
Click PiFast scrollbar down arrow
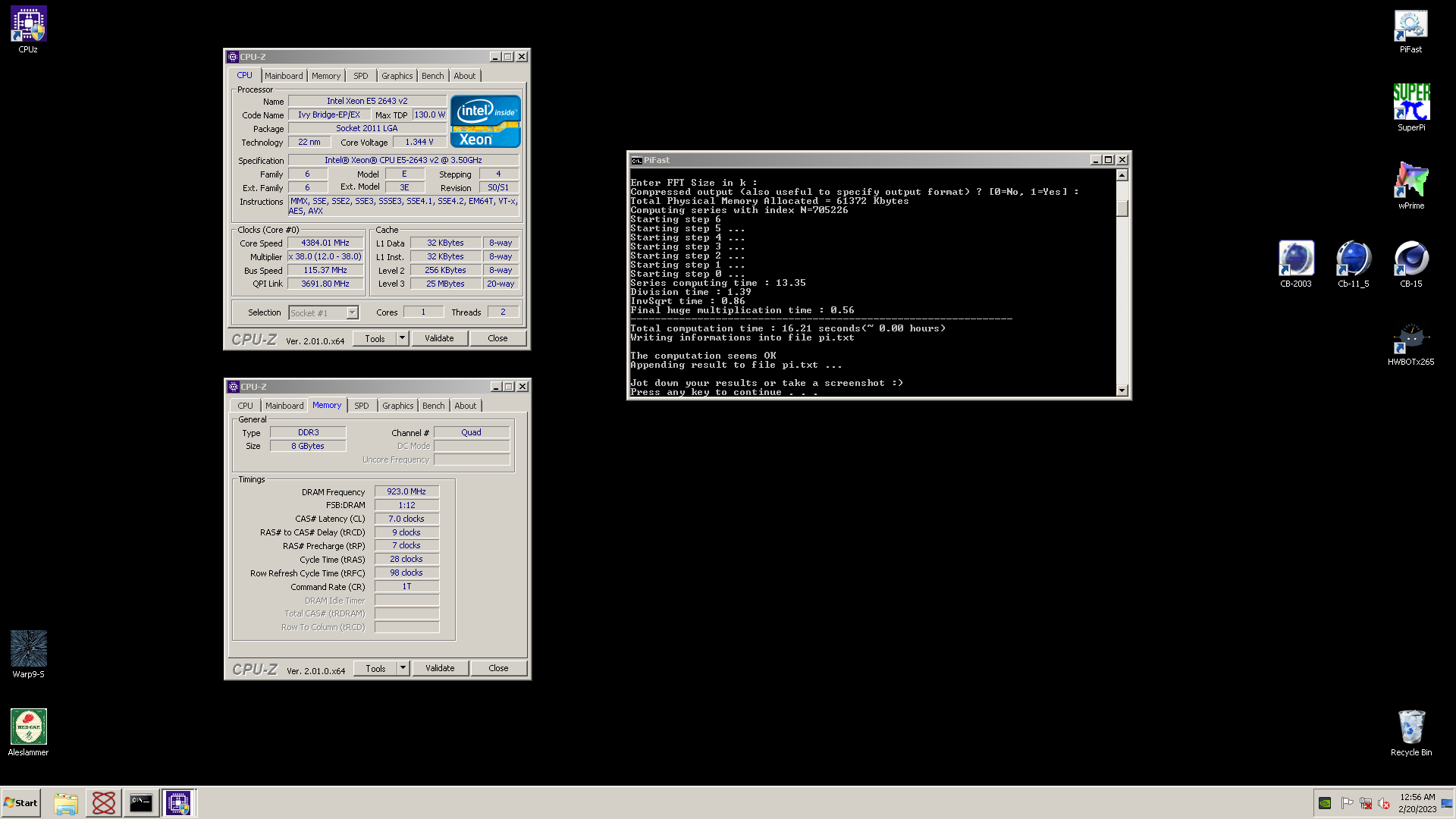pyautogui.click(x=1122, y=390)
